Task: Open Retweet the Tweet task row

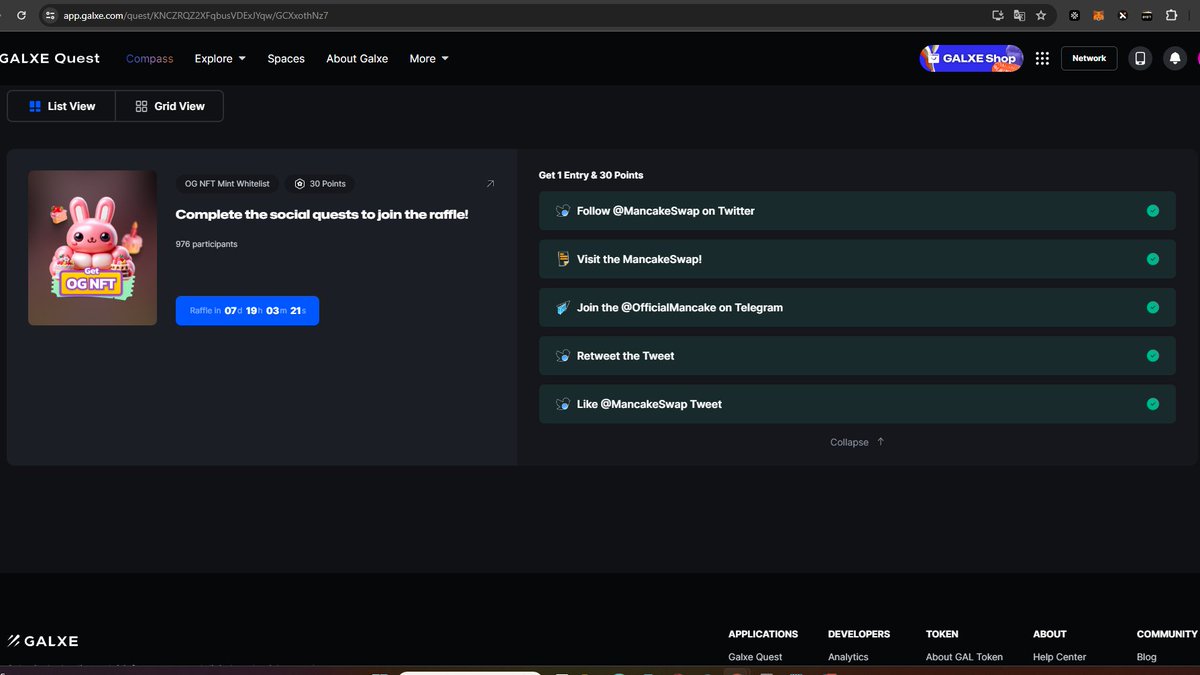Action: tap(857, 355)
